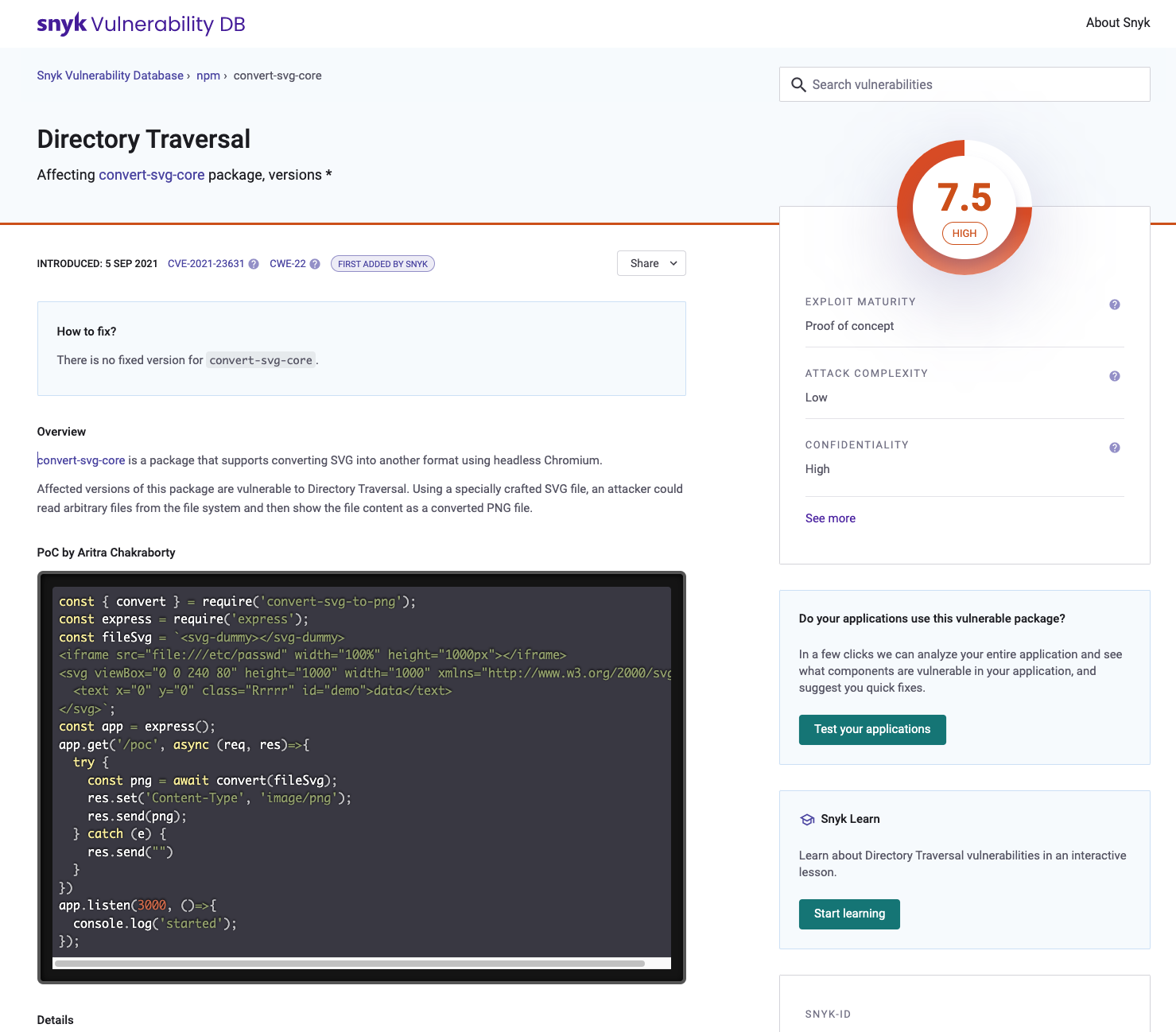The height and width of the screenshot is (1032, 1176).
Task: Click the Low attack complexity value
Action: click(x=817, y=398)
